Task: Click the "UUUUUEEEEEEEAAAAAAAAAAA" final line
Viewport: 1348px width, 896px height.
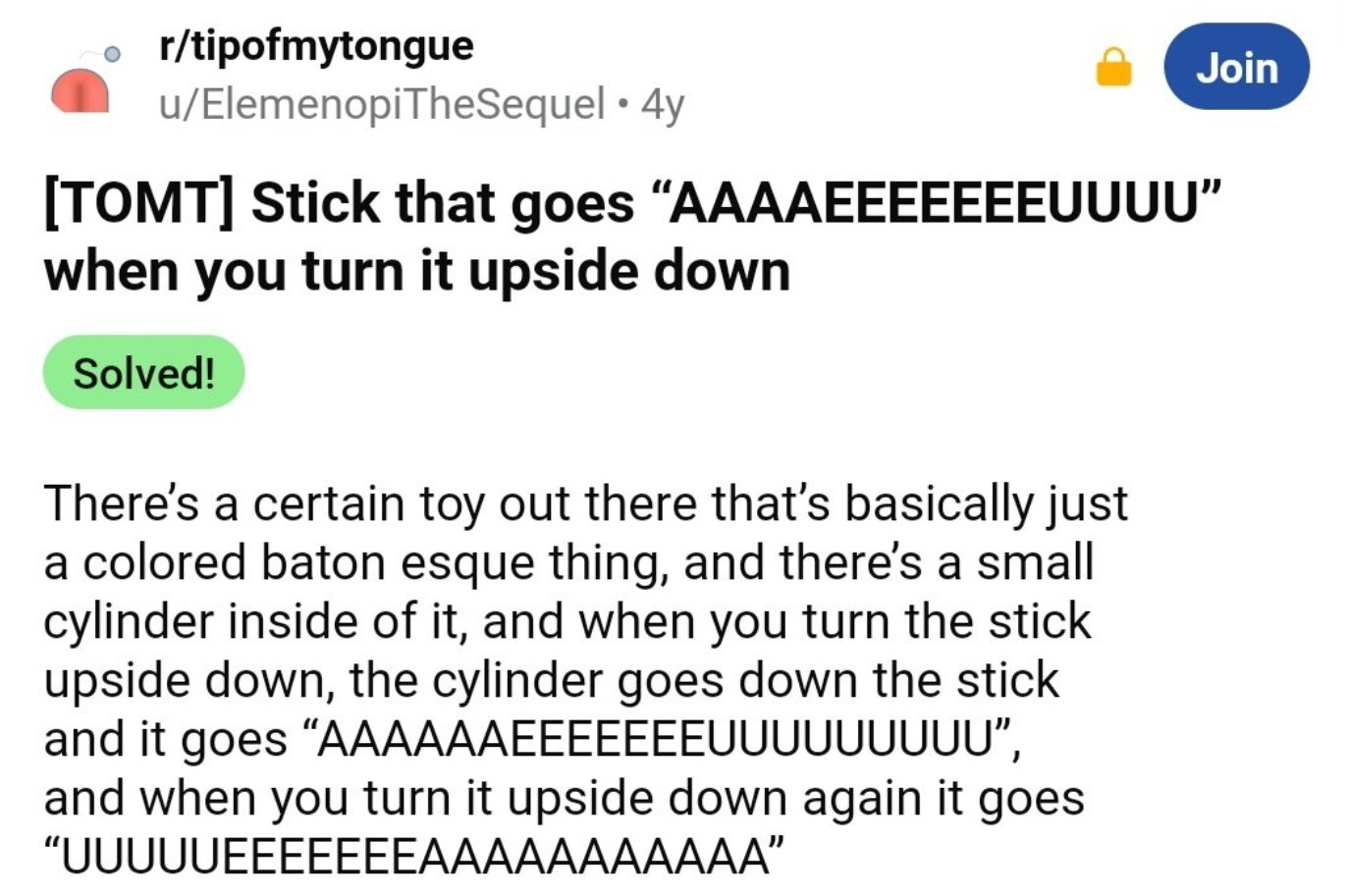Action: point(414,856)
